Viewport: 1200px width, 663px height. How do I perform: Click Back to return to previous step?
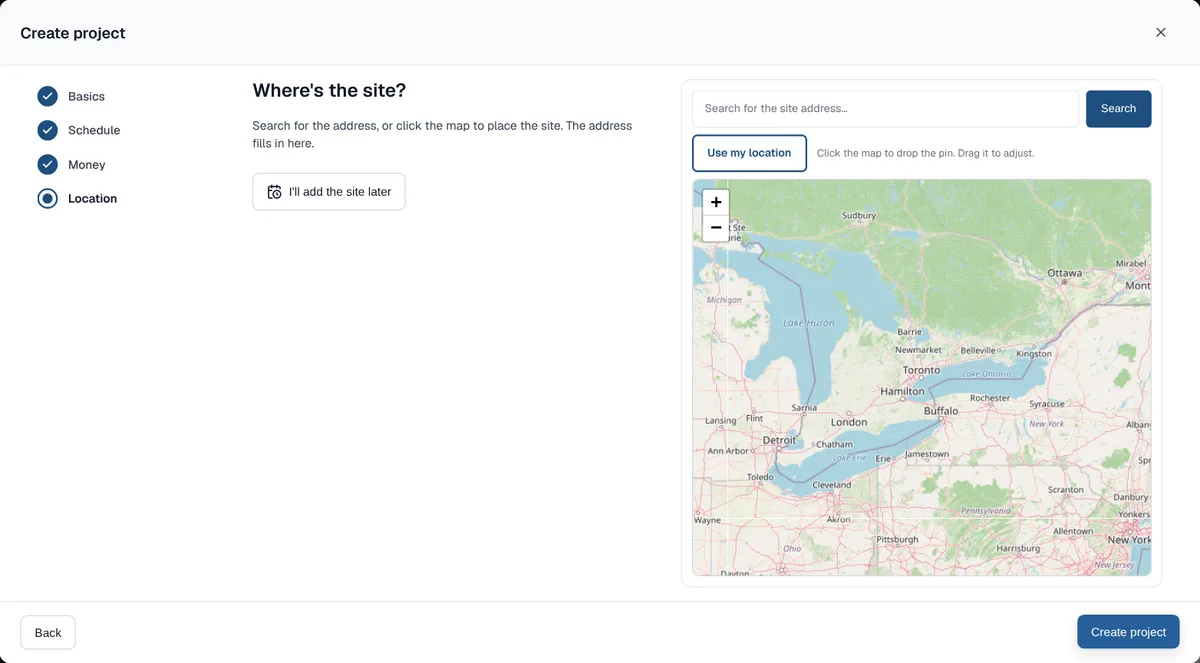[48, 632]
